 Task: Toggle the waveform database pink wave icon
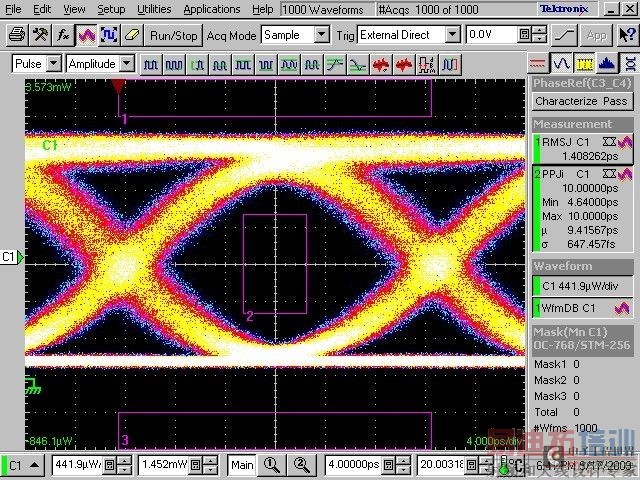86,36
